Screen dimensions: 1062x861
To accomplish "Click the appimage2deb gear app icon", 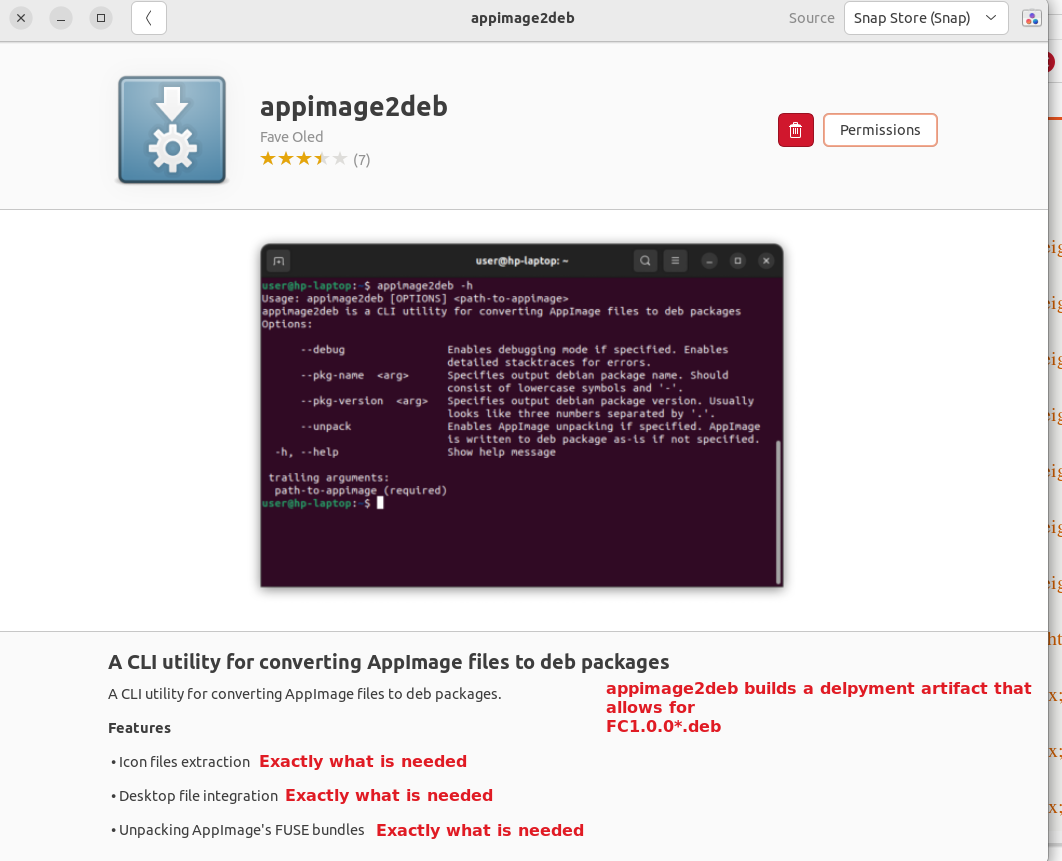I will [172, 131].
